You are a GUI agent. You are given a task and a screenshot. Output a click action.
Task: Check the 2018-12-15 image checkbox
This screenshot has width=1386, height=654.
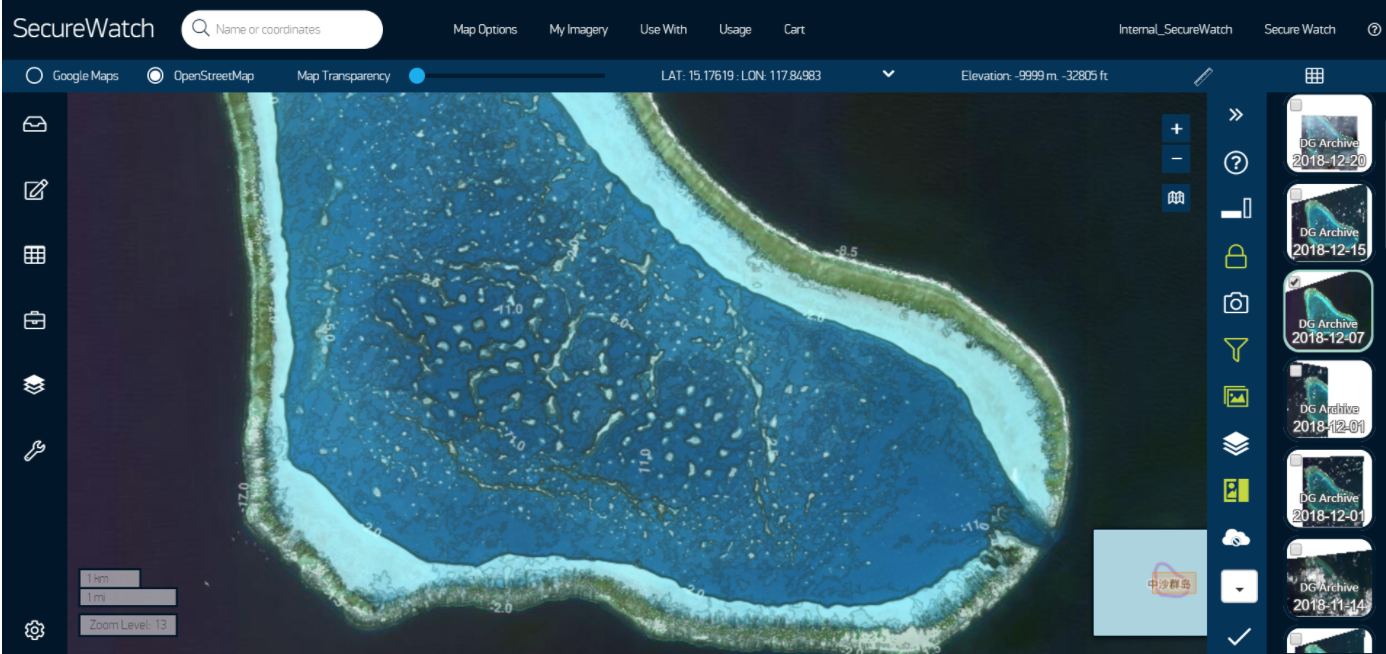(x=1296, y=193)
